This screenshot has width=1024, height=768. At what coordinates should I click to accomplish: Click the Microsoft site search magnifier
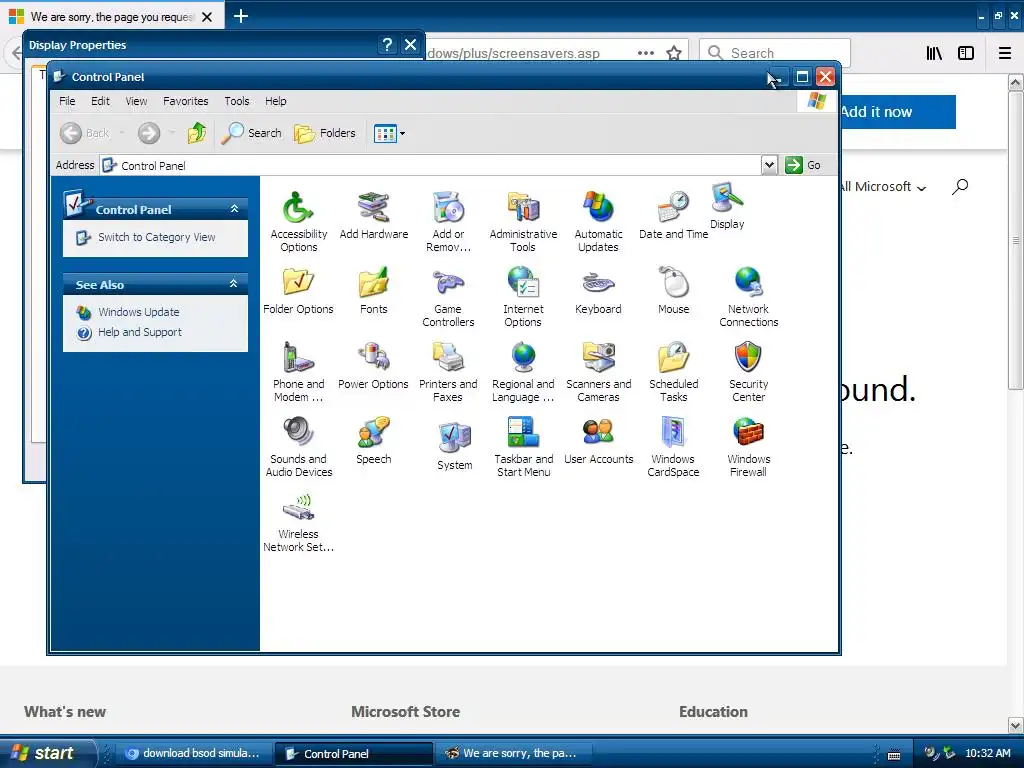[960, 187]
